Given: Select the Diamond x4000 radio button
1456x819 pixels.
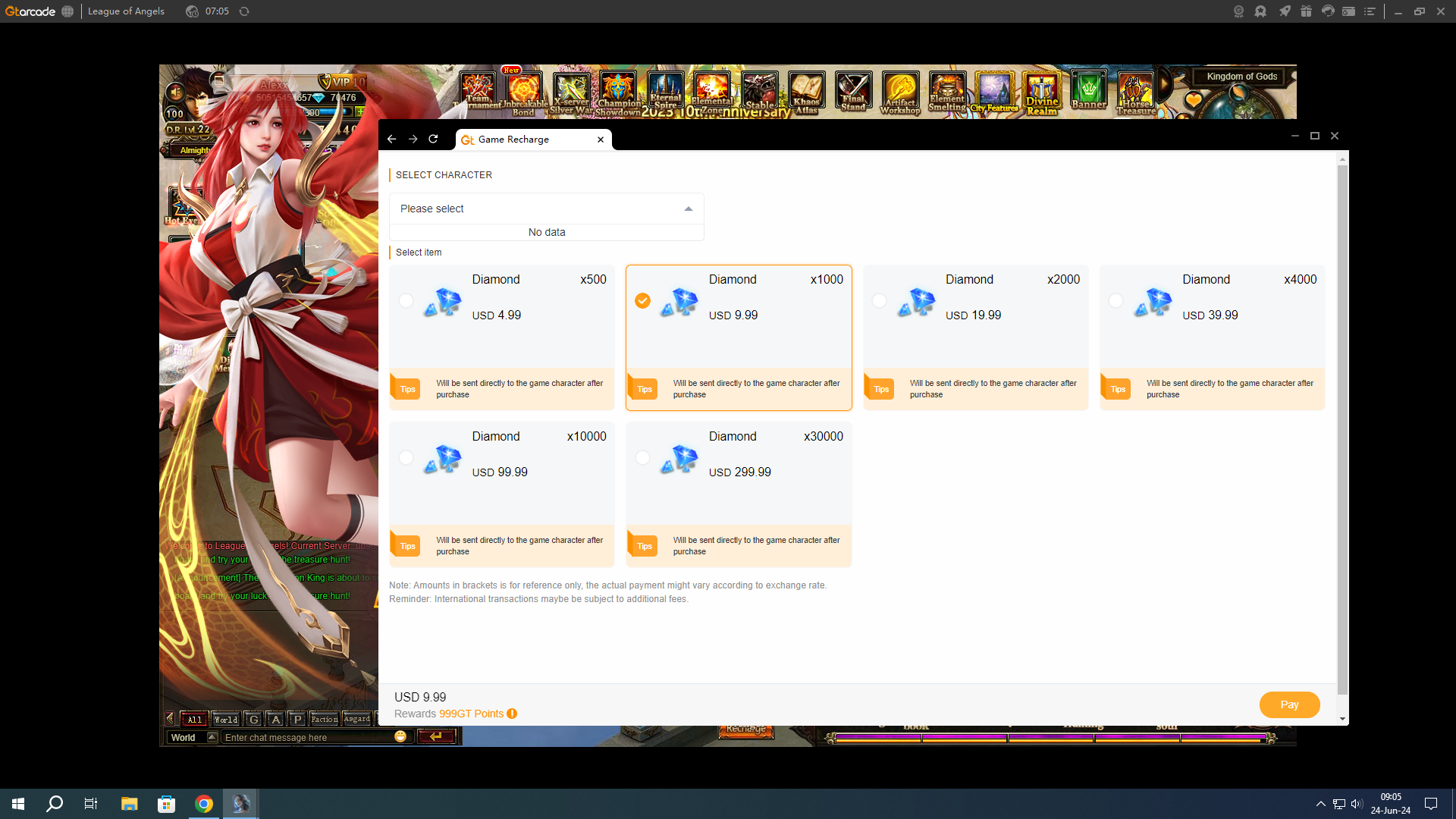Looking at the screenshot, I should point(1116,301).
